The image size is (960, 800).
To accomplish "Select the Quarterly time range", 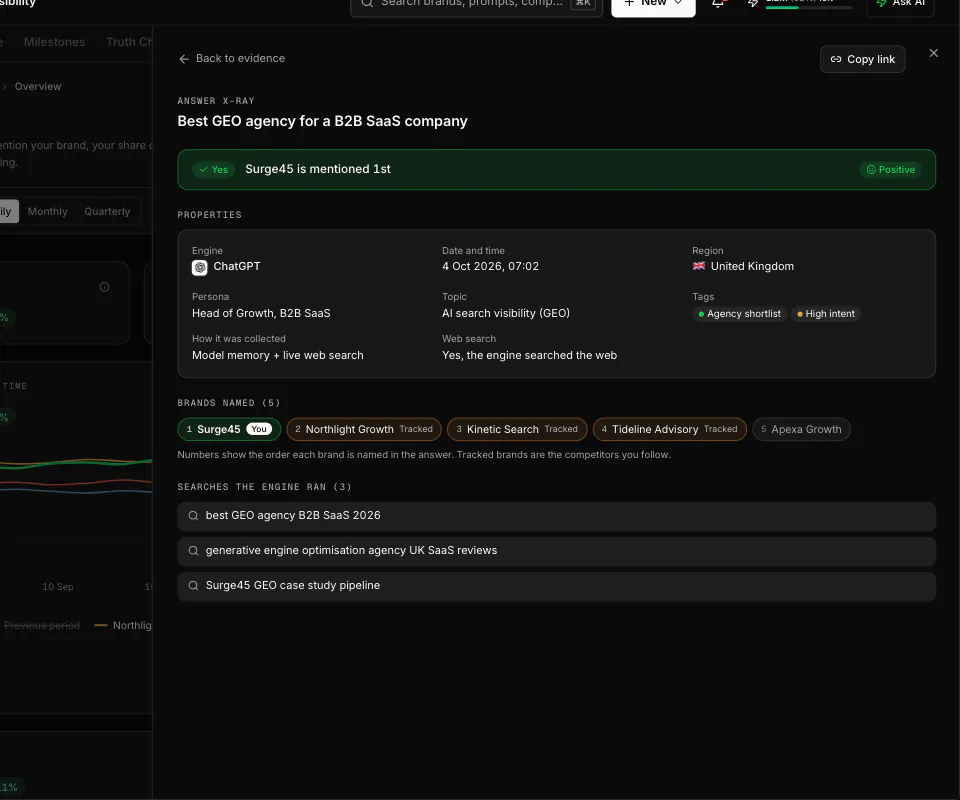I will click(x=107, y=211).
